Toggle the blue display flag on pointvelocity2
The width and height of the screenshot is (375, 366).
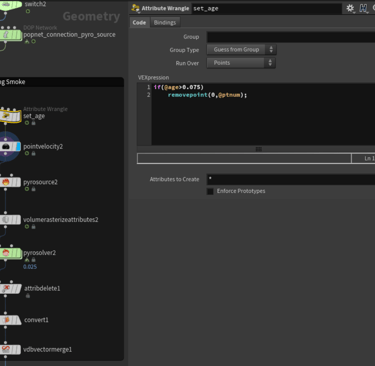18,146
